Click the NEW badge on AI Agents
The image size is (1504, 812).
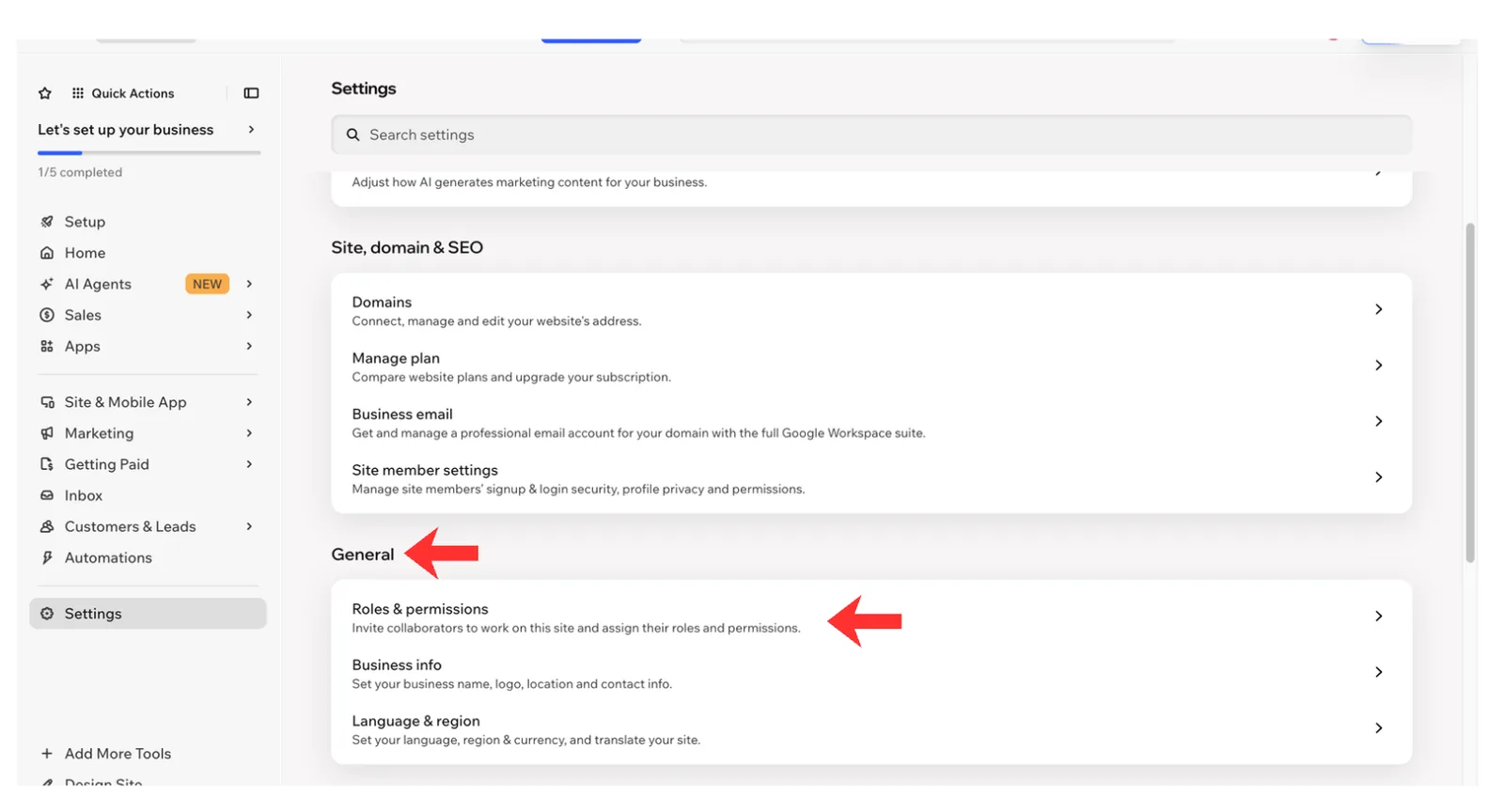(207, 284)
